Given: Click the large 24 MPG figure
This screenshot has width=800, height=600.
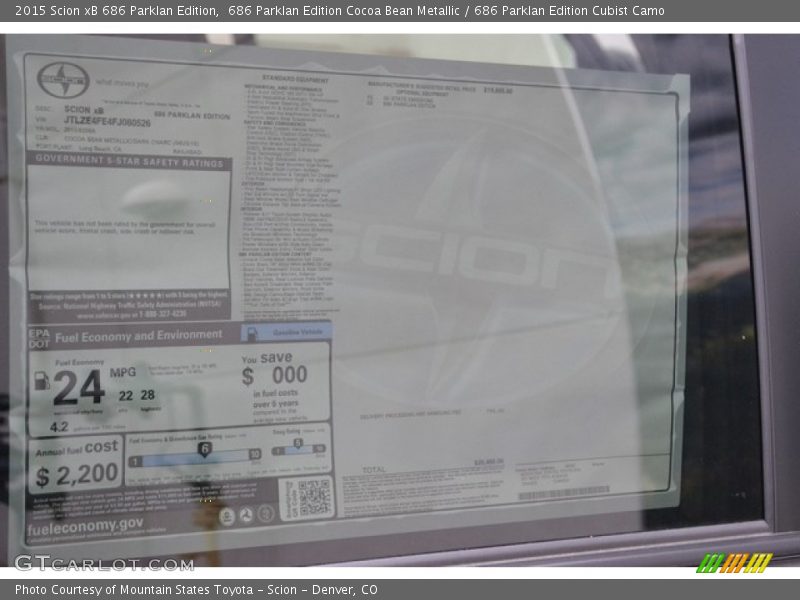Looking at the screenshot, I should [79, 387].
